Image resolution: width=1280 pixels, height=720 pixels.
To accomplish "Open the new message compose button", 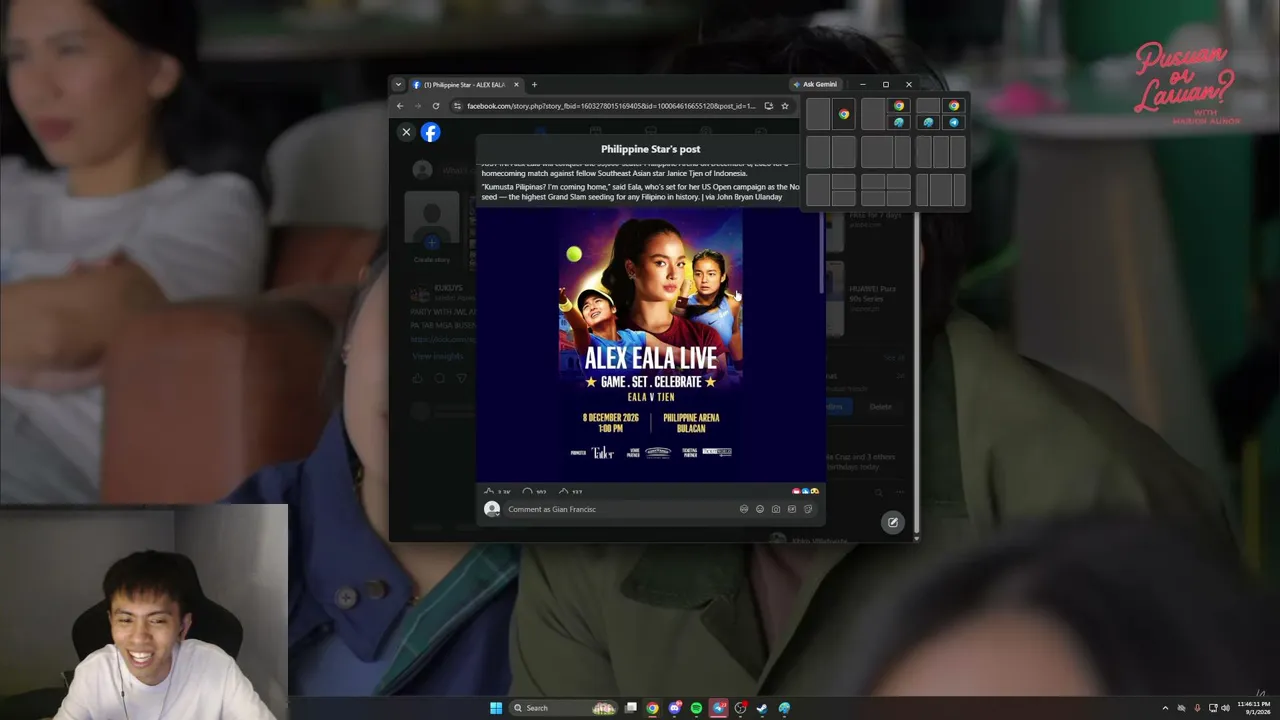I will point(893,522).
